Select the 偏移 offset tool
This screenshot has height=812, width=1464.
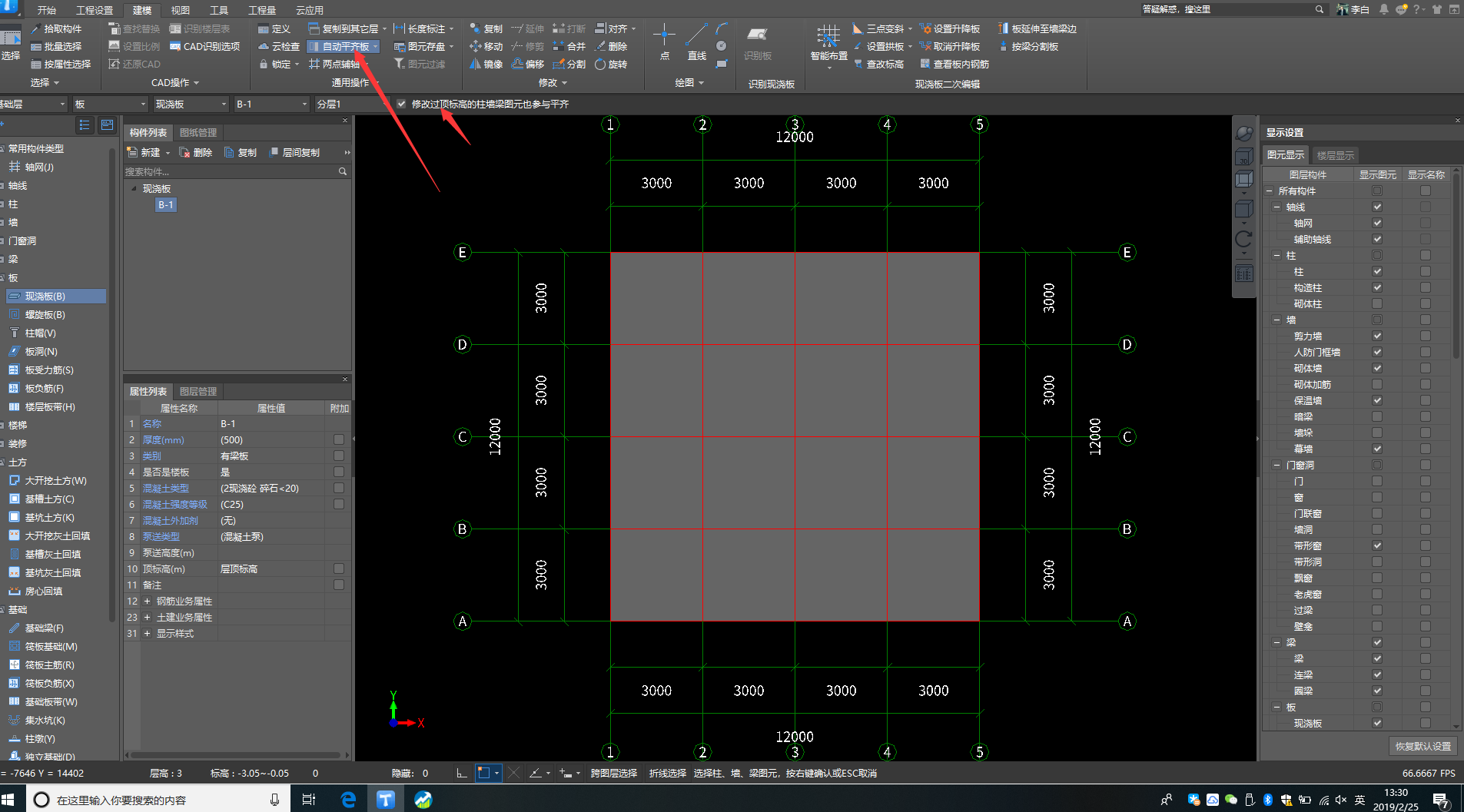(528, 64)
